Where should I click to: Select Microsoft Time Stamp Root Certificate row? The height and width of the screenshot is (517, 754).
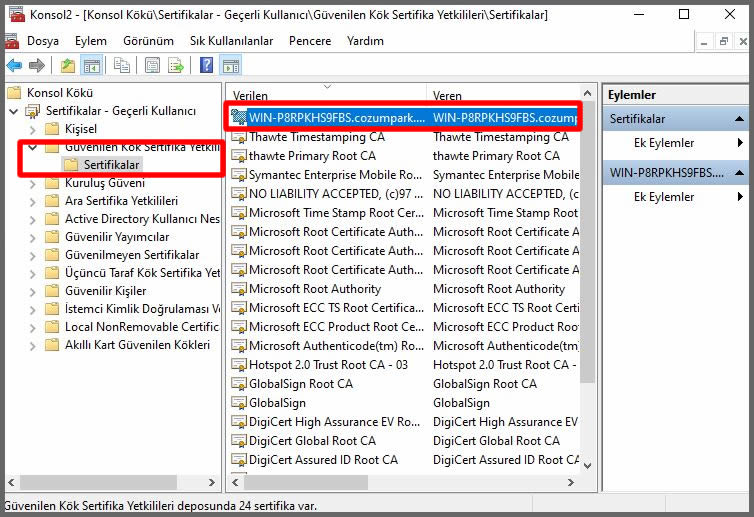click(x=404, y=213)
